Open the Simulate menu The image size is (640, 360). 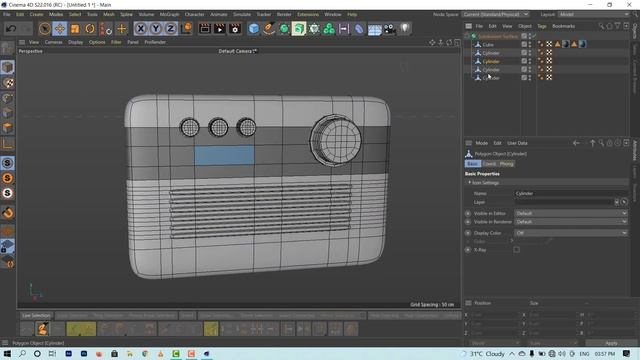[242, 14]
